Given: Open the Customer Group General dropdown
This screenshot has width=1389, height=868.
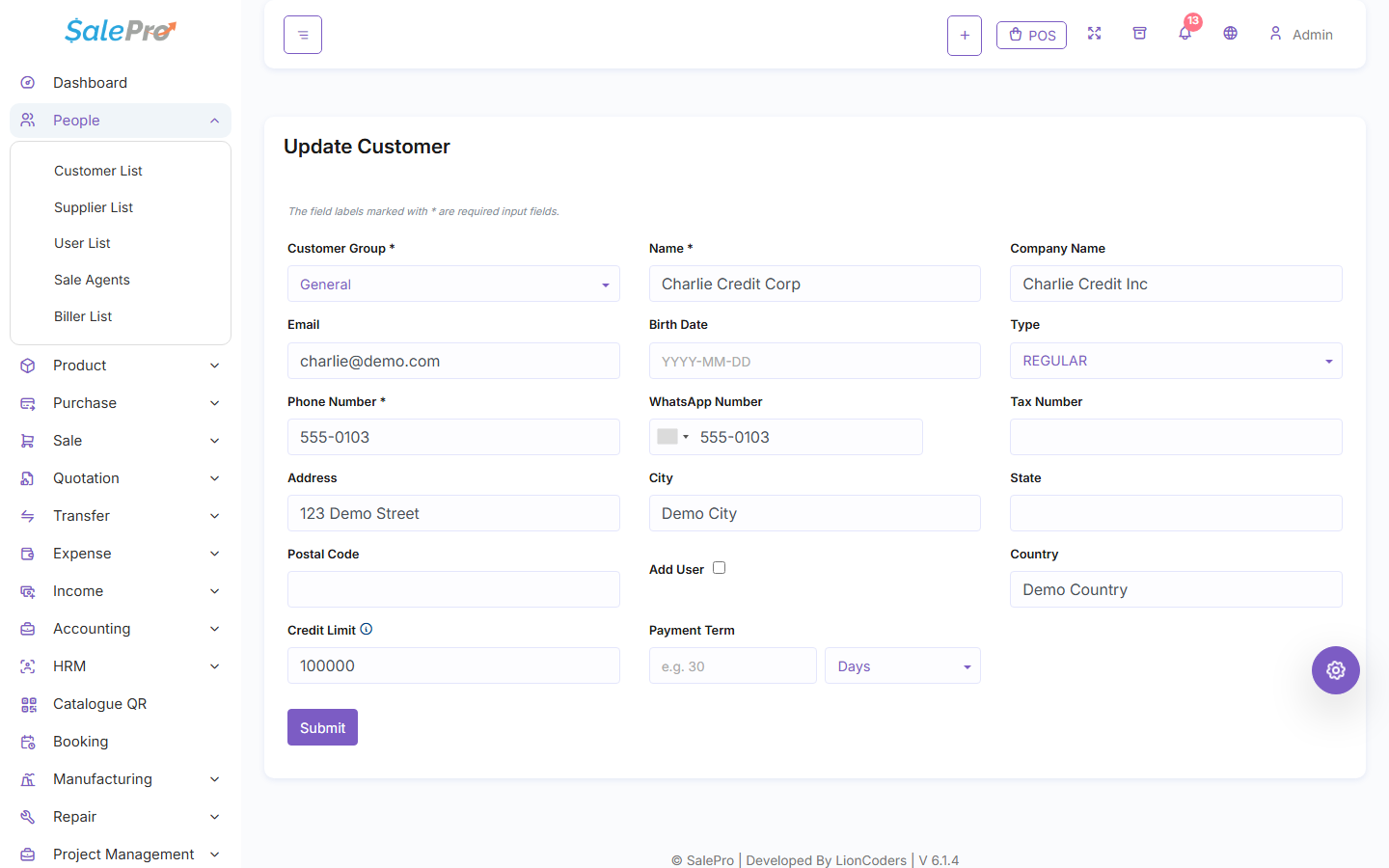Looking at the screenshot, I should click(x=453, y=285).
